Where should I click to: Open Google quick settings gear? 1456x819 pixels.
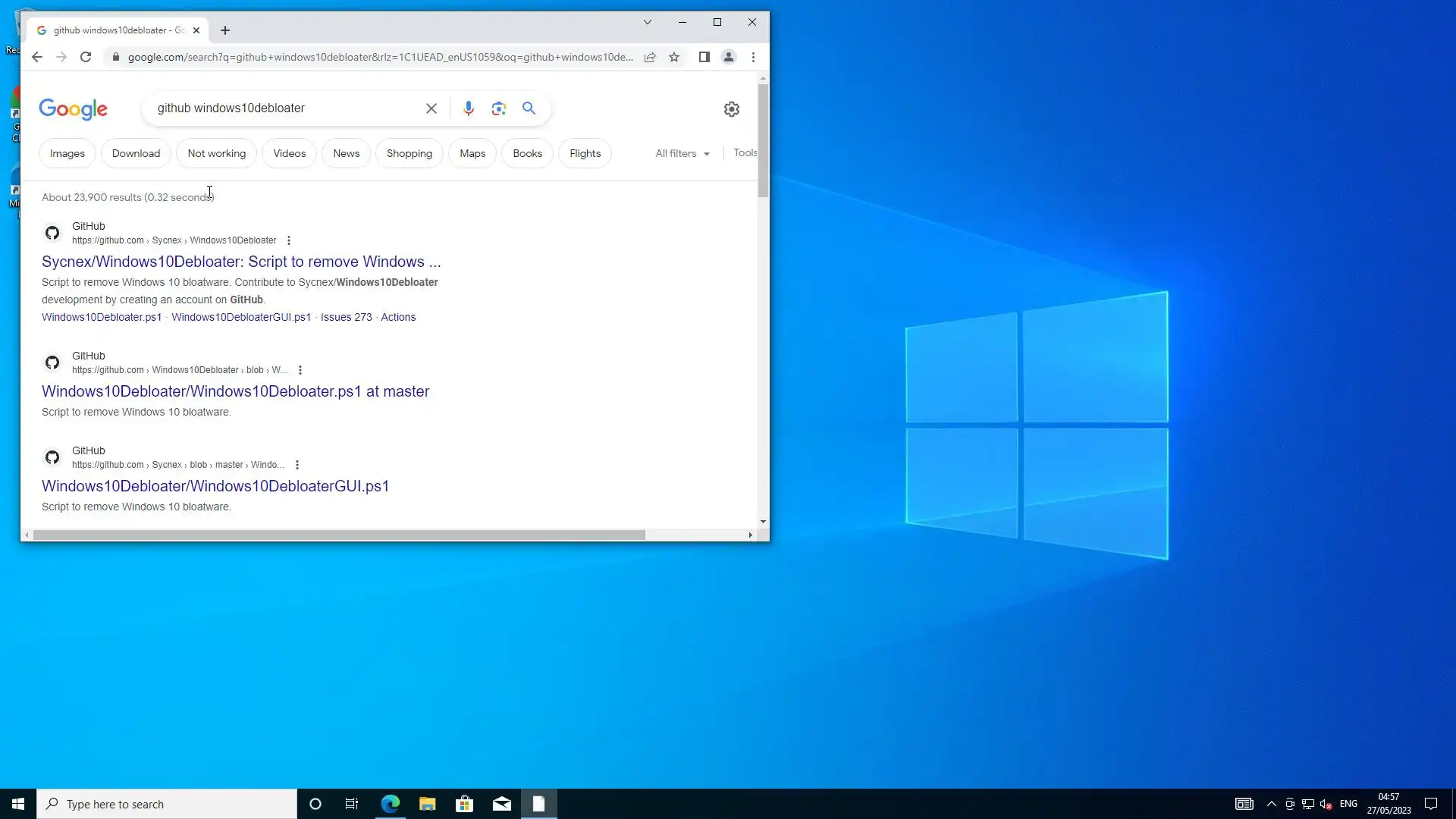click(731, 109)
